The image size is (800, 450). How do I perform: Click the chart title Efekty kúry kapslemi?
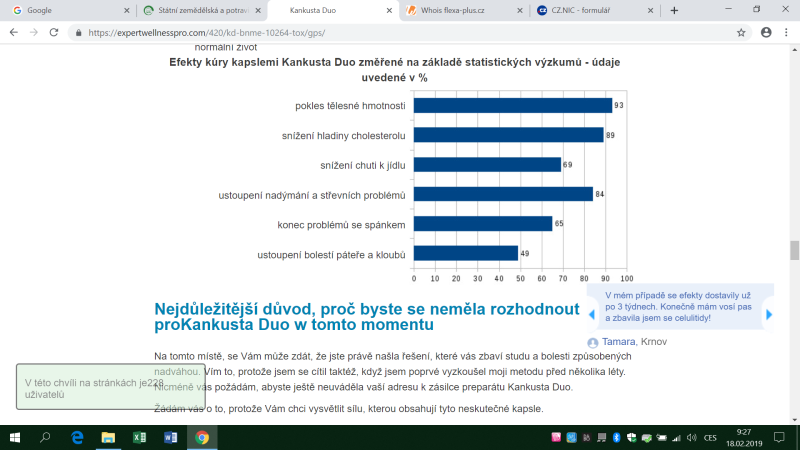pyautogui.click(x=394, y=70)
